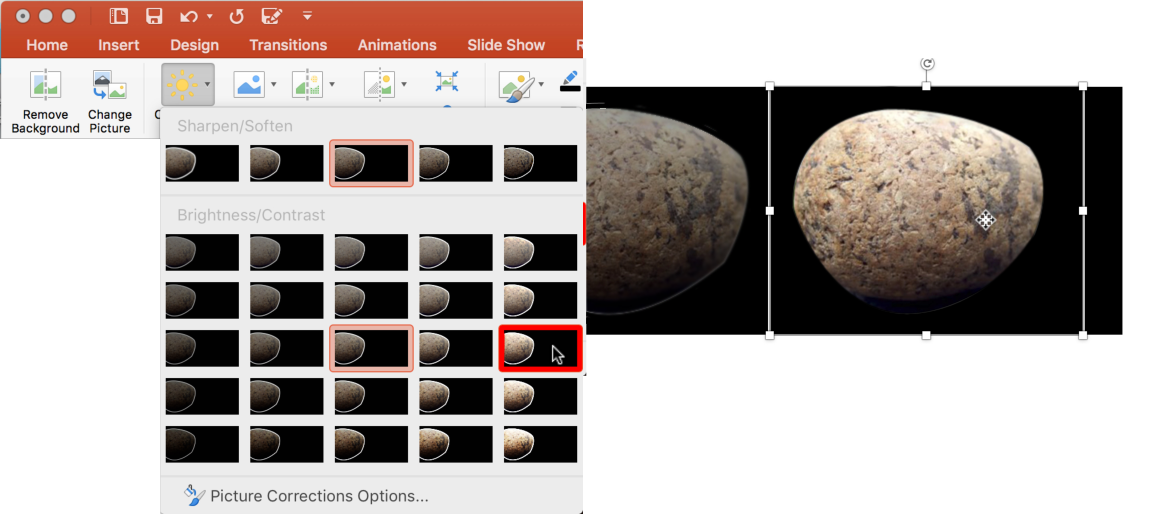Click the sidebar layout icon in title bar
Image resolution: width=1152 pixels, height=514 pixels.
(119, 16)
